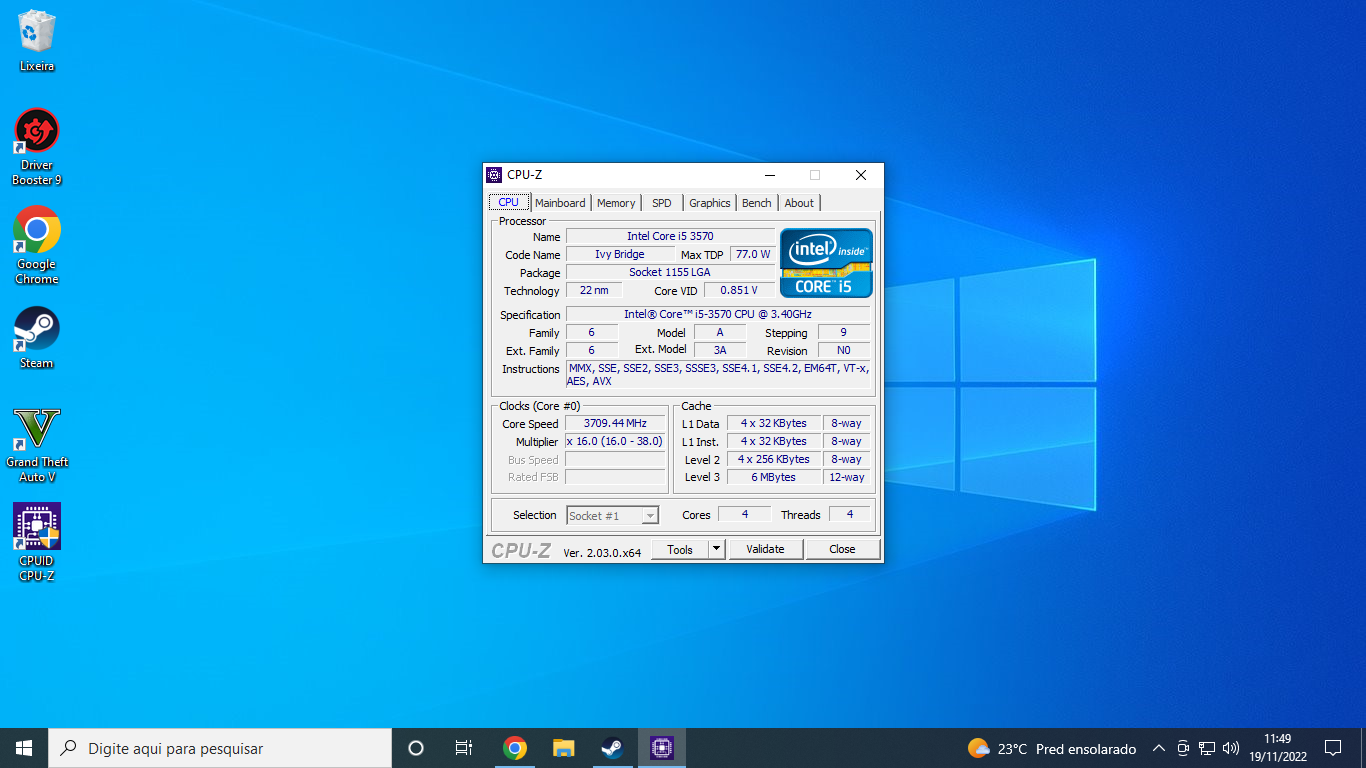Select the CPUID CPU-Z desktop shortcut
Image resolution: width=1366 pixels, height=768 pixels.
(37, 542)
